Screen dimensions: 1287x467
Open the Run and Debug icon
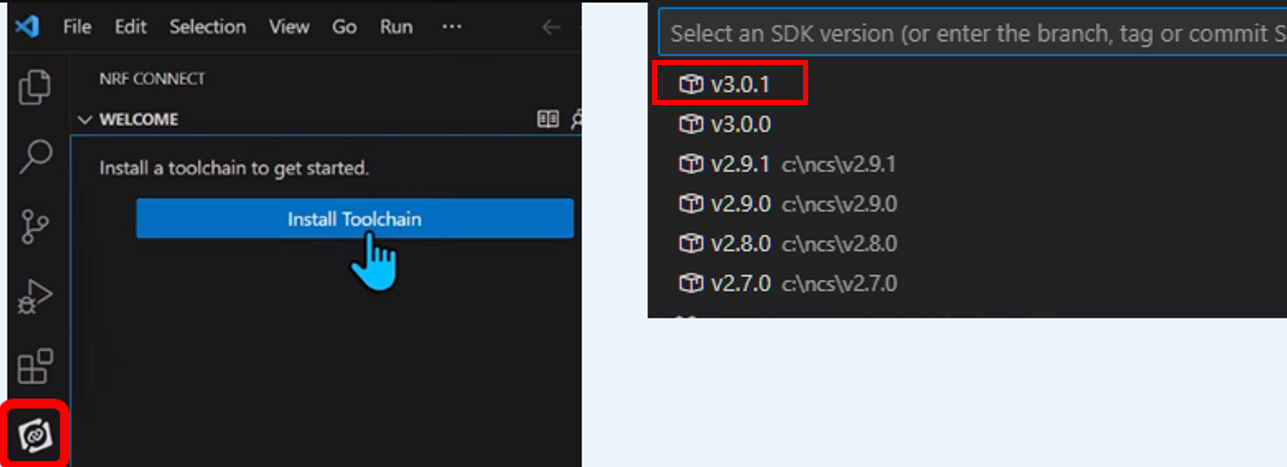point(36,297)
